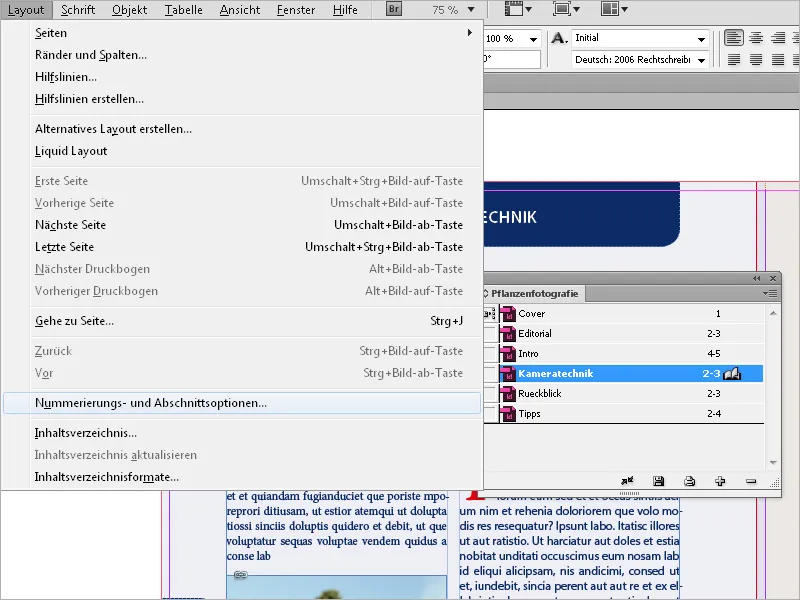Print the book using the printer icon
The image size is (800, 600).
689,482
